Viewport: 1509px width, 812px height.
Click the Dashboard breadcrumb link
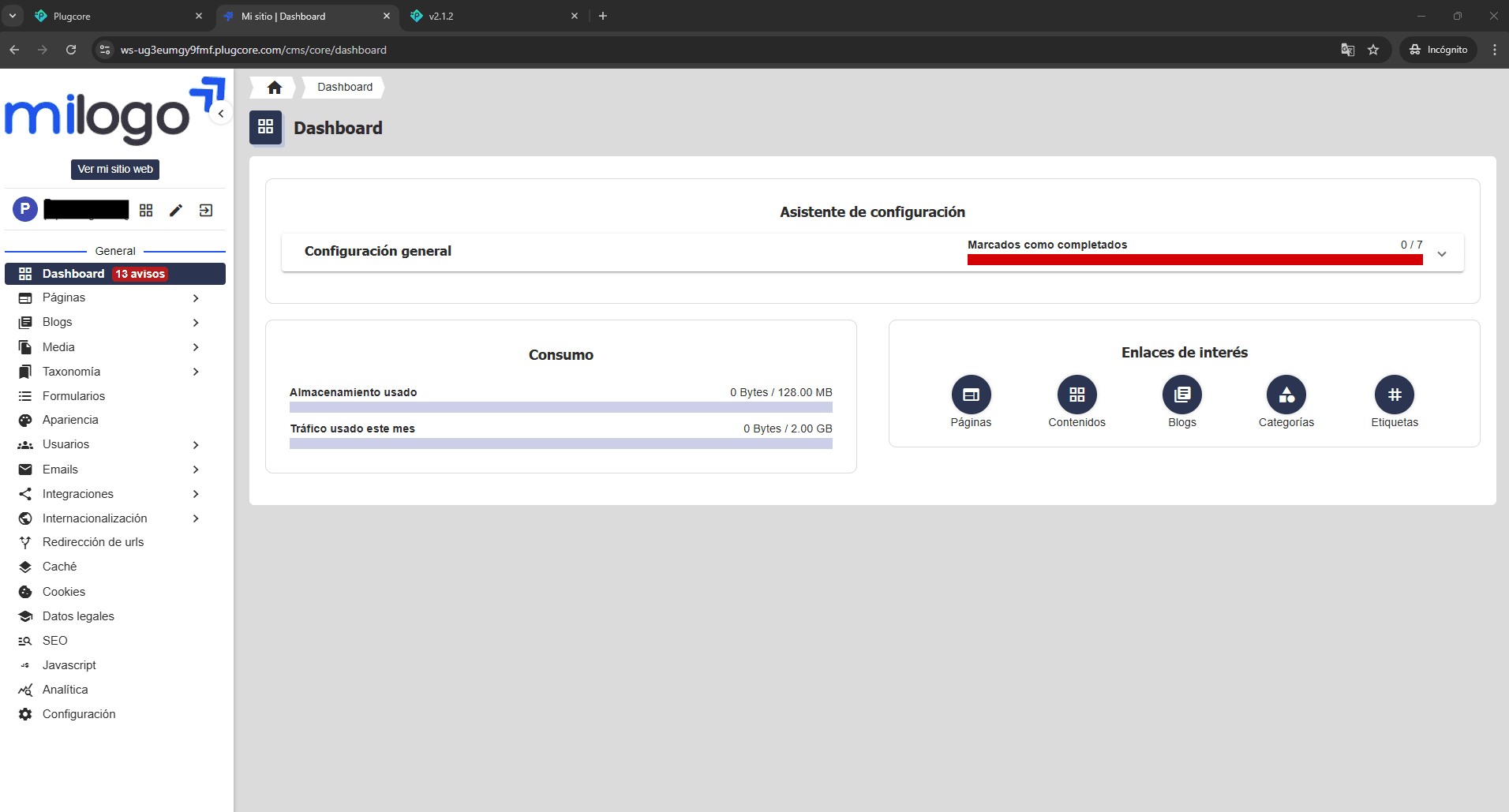coord(345,87)
